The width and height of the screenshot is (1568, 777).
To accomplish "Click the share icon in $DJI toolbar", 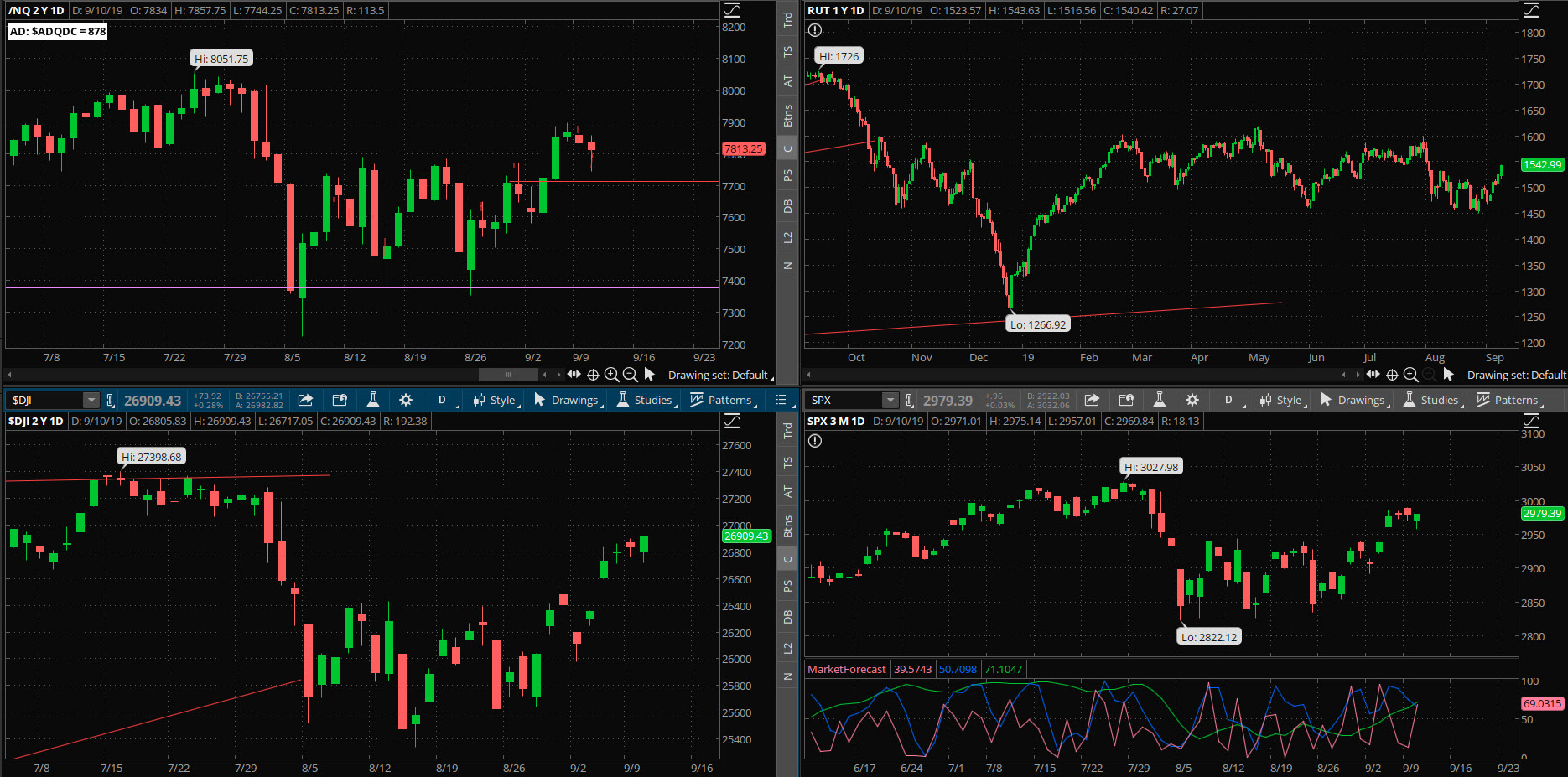I will click(305, 400).
